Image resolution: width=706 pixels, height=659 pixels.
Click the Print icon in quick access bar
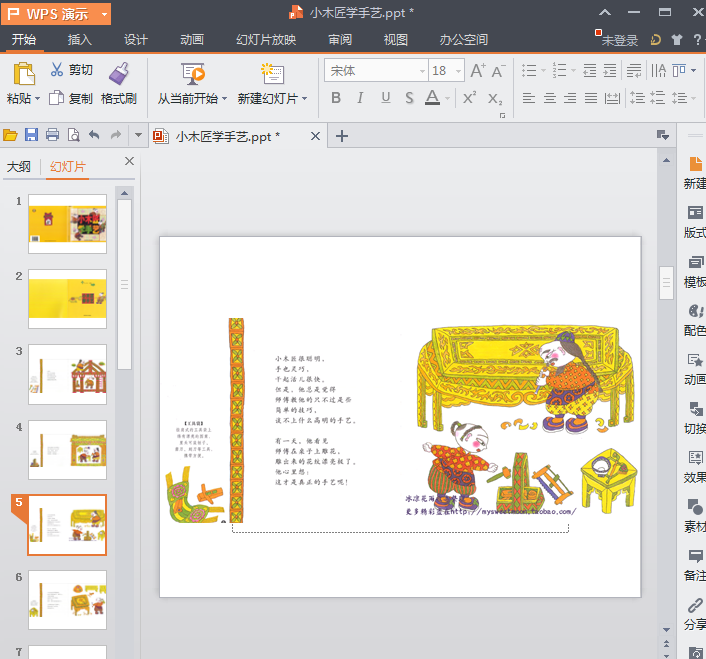(x=52, y=135)
